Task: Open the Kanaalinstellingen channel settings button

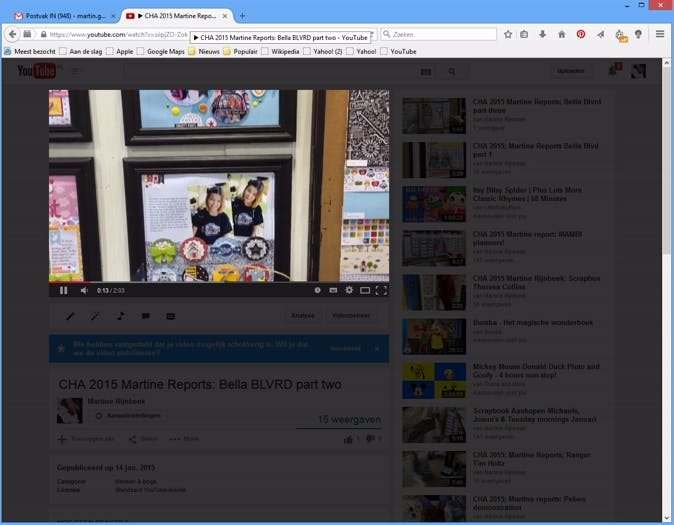Action: pos(129,416)
